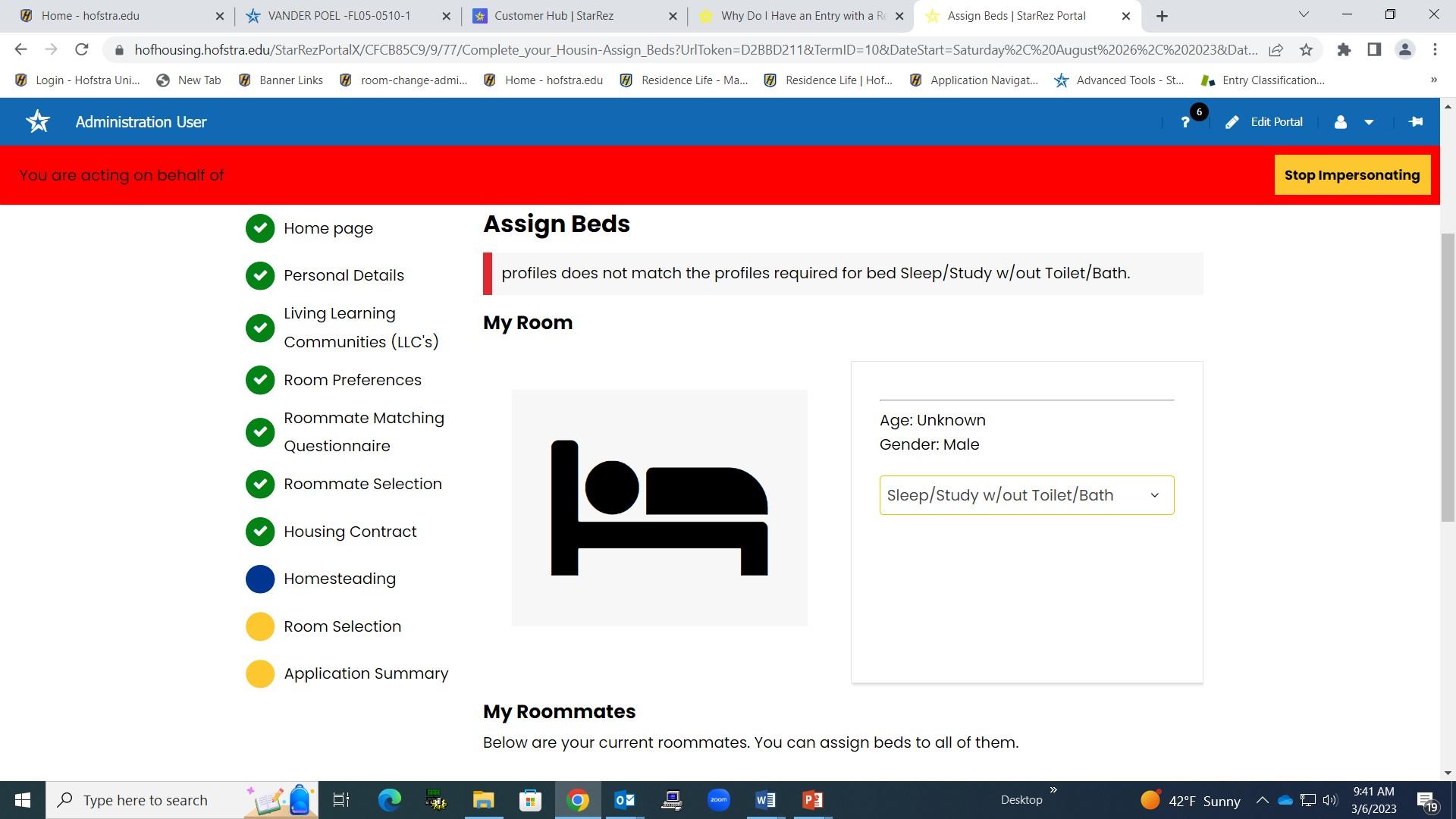
Task: Click the blue Homesteading step circle
Action: [x=260, y=579]
